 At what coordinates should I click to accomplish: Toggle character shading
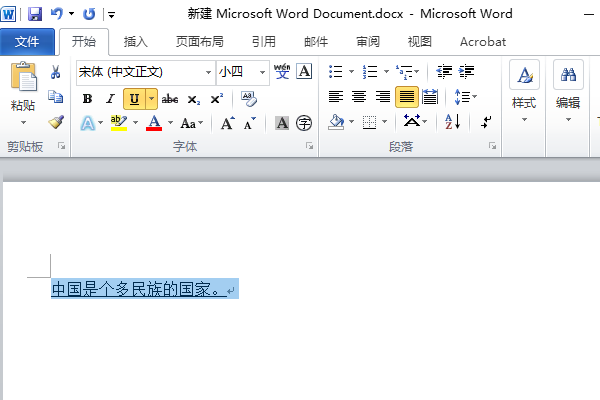282,123
